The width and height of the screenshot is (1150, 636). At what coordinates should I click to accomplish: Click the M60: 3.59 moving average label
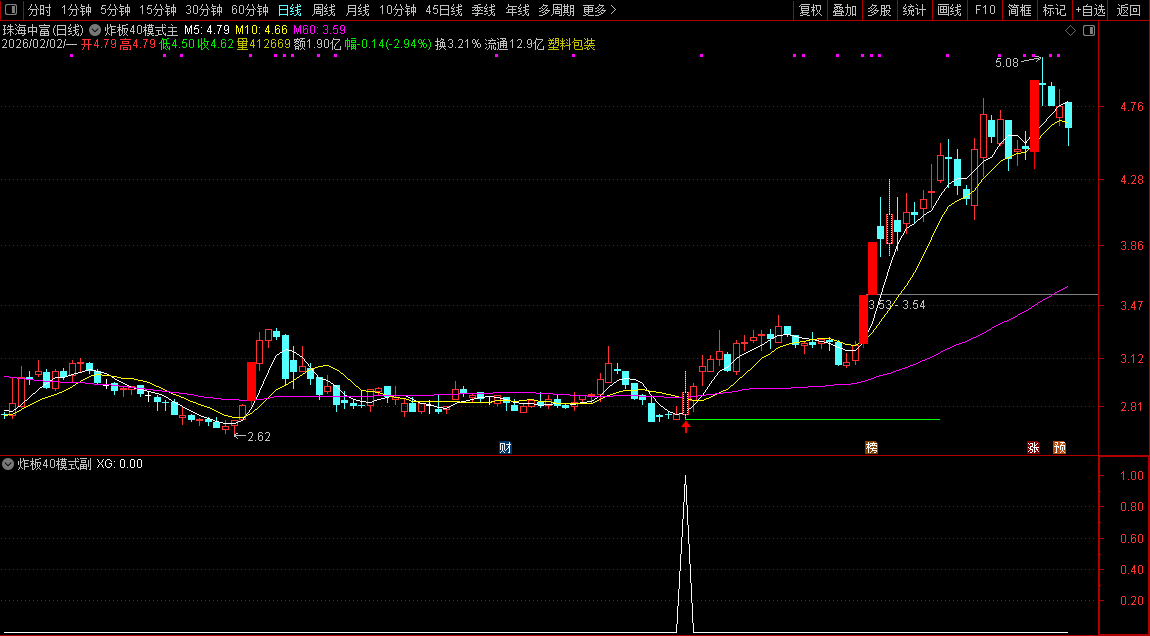click(x=320, y=31)
